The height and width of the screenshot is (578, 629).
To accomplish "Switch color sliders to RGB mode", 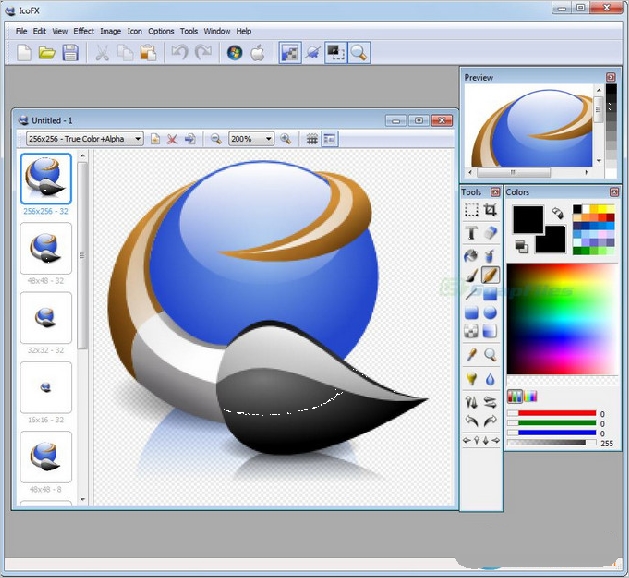I will pos(515,396).
